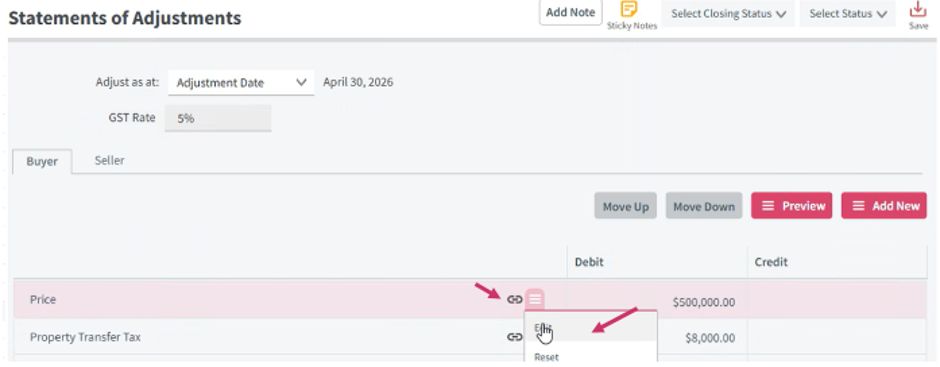Select the Buyer tab
940x367 pixels.
[x=43, y=162]
